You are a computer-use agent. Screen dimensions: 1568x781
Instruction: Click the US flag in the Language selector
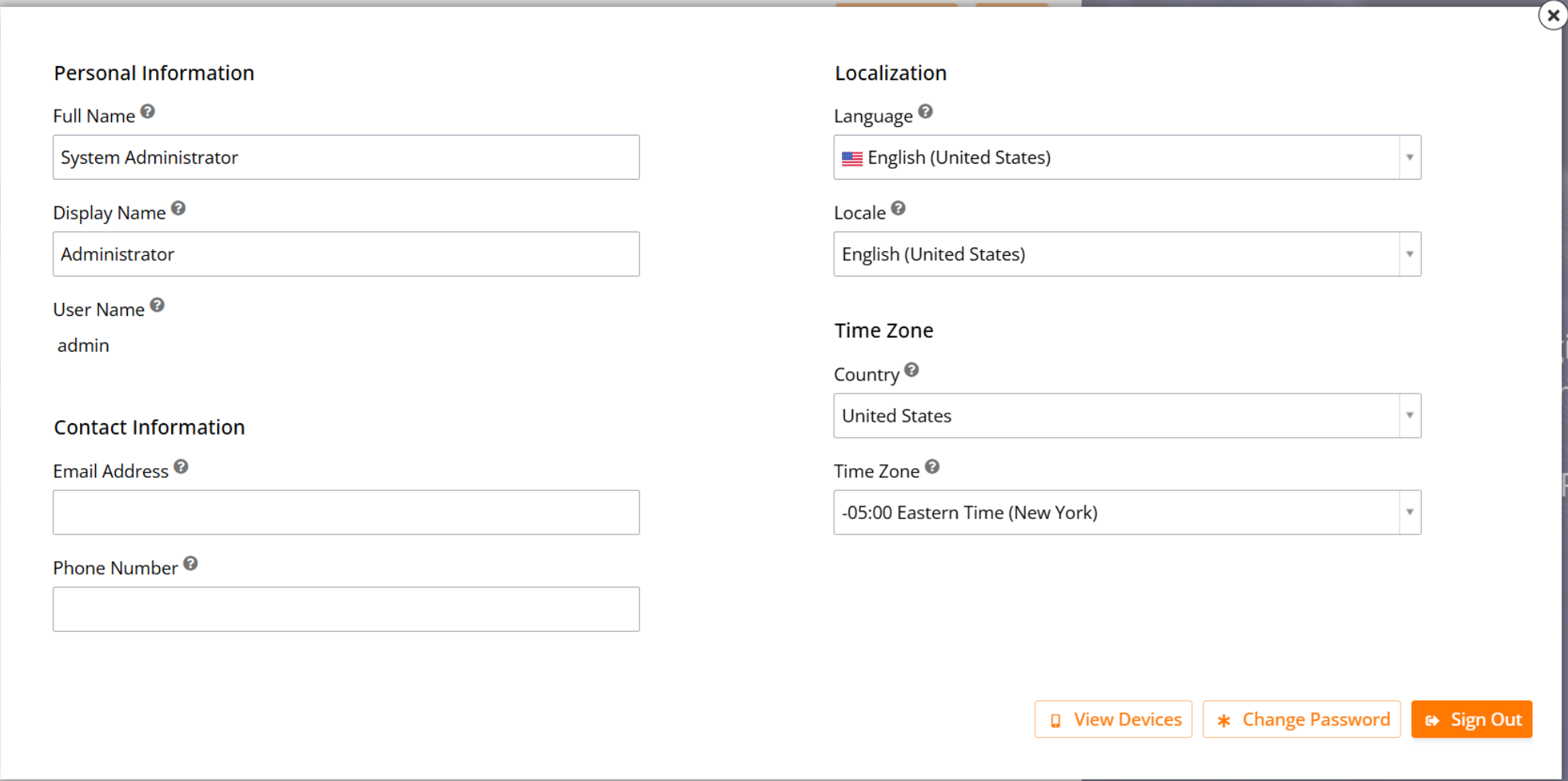pyautogui.click(x=853, y=158)
